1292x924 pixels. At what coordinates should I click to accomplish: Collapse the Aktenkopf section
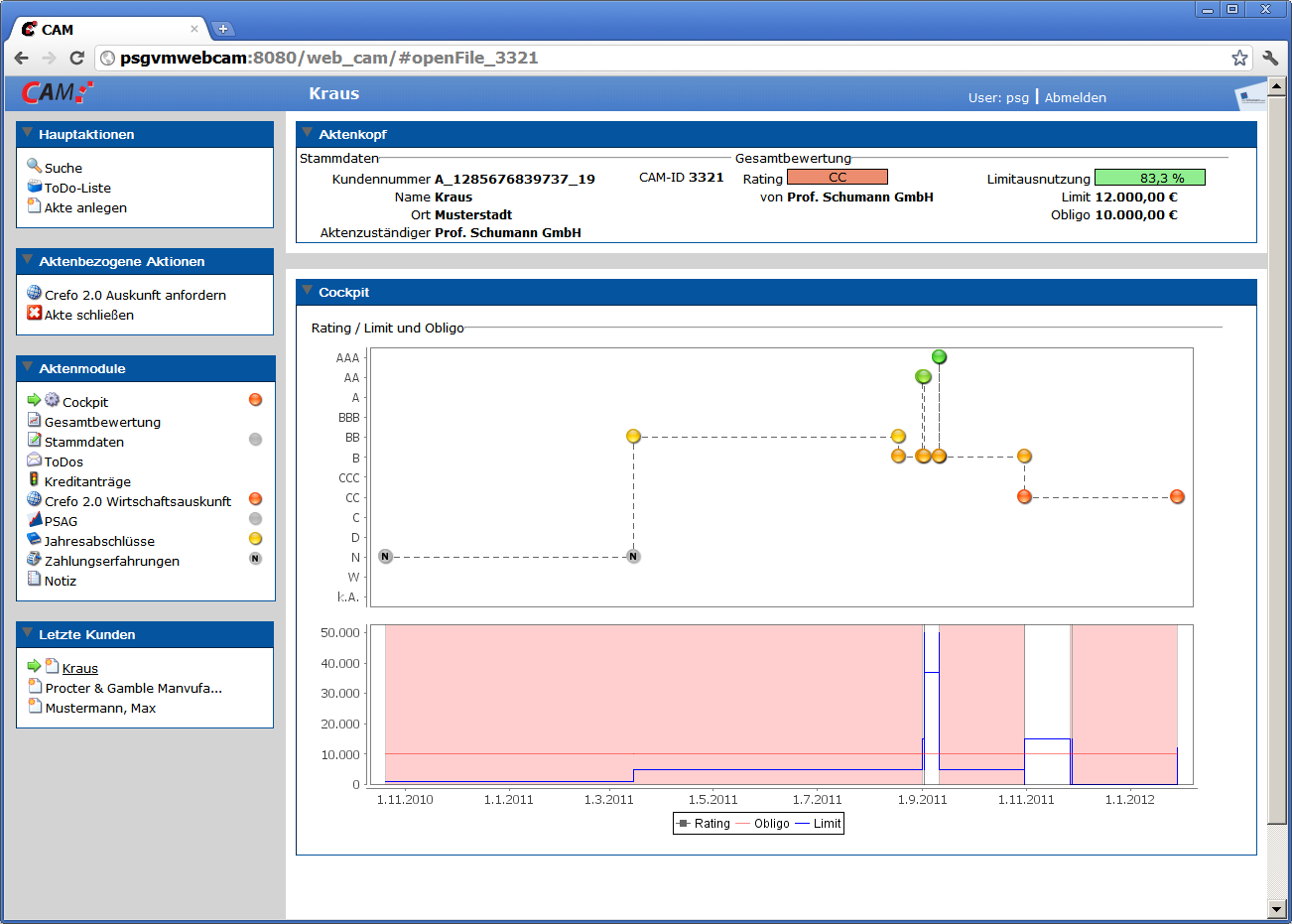click(307, 132)
